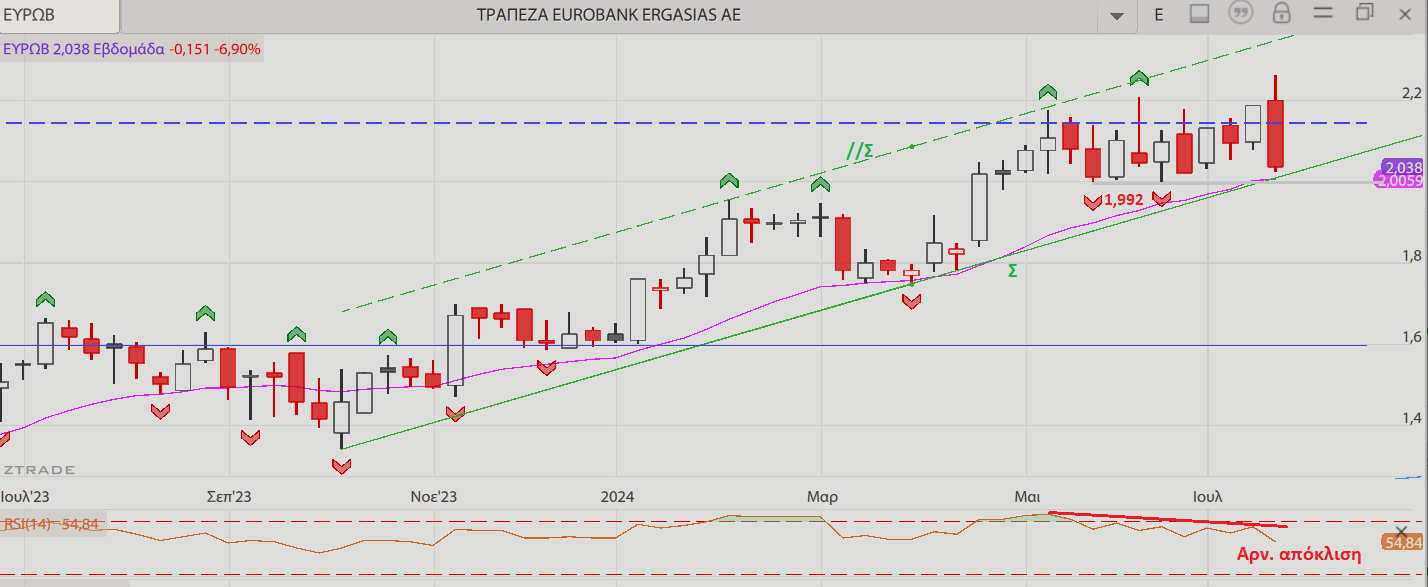Image resolution: width=1428 pixels, height=587 pixels.
Task: Click the 2024 date axis label
Action: [618, 496]
